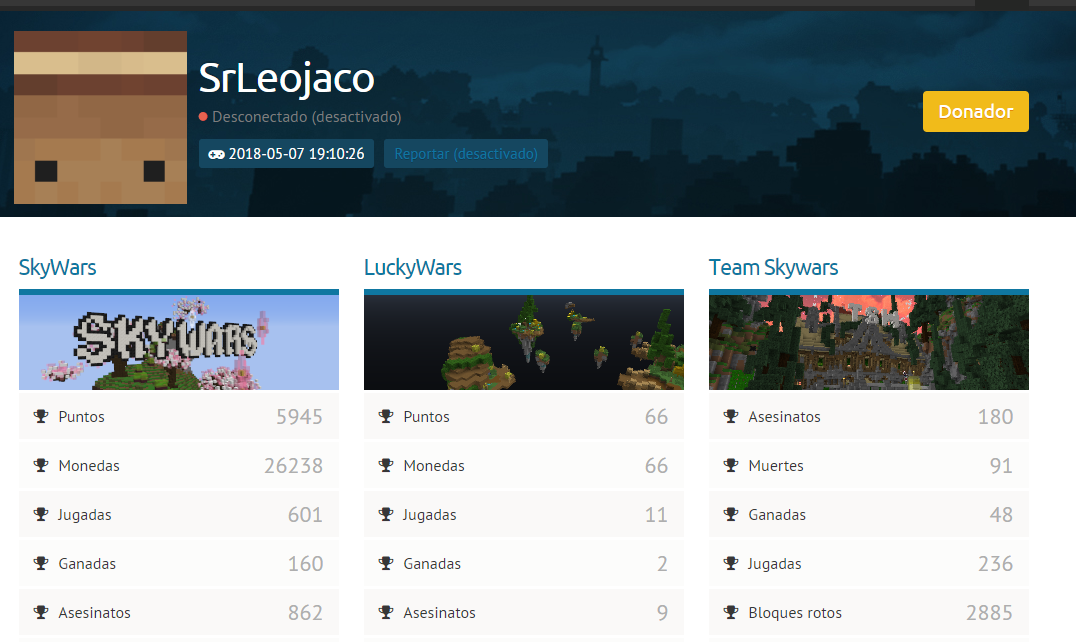1076x642 pixels.
Task: Open the LuckyWars heading link
Action: pos(413,268)
